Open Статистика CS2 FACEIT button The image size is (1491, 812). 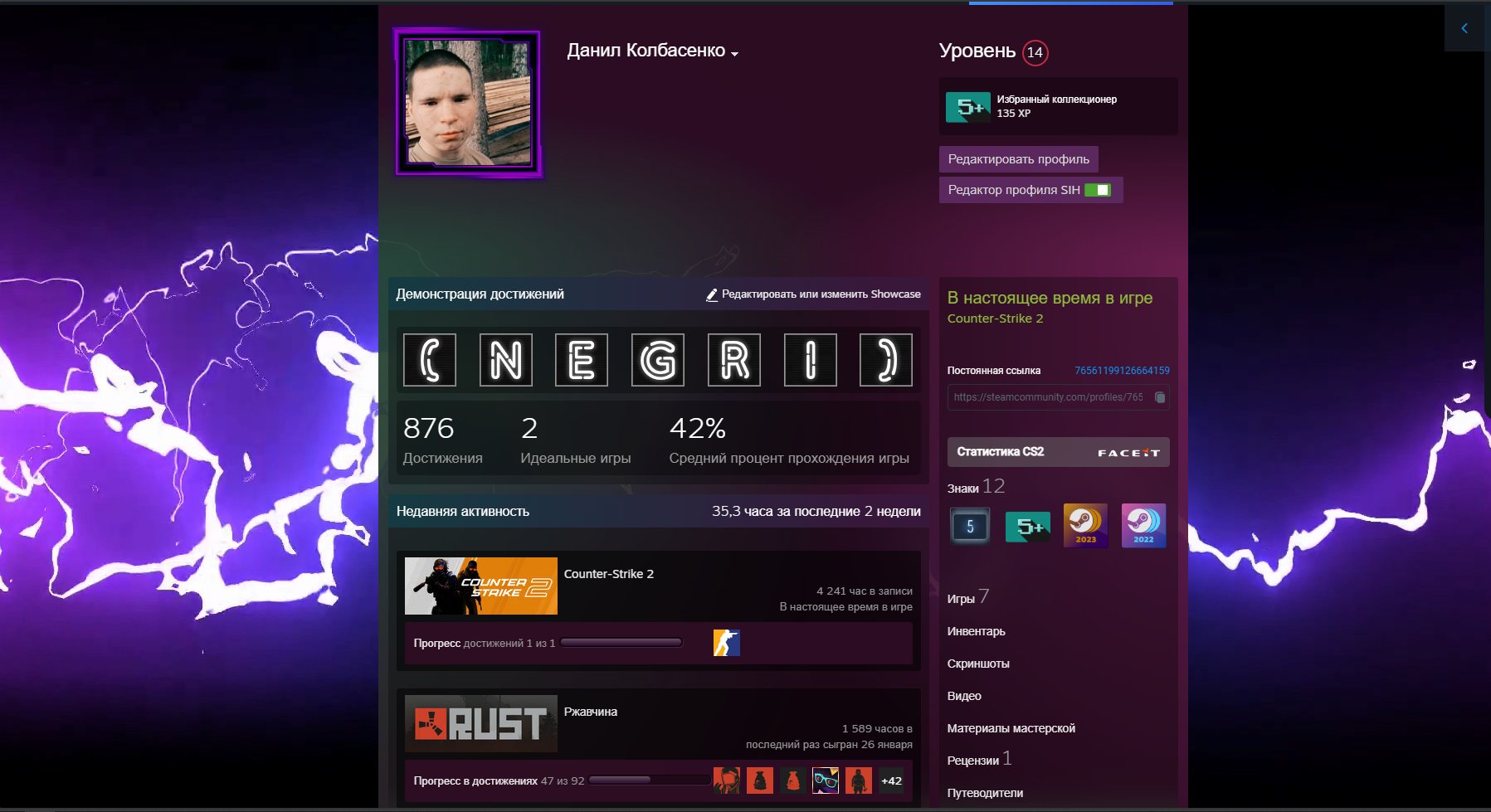[1058, 452]
